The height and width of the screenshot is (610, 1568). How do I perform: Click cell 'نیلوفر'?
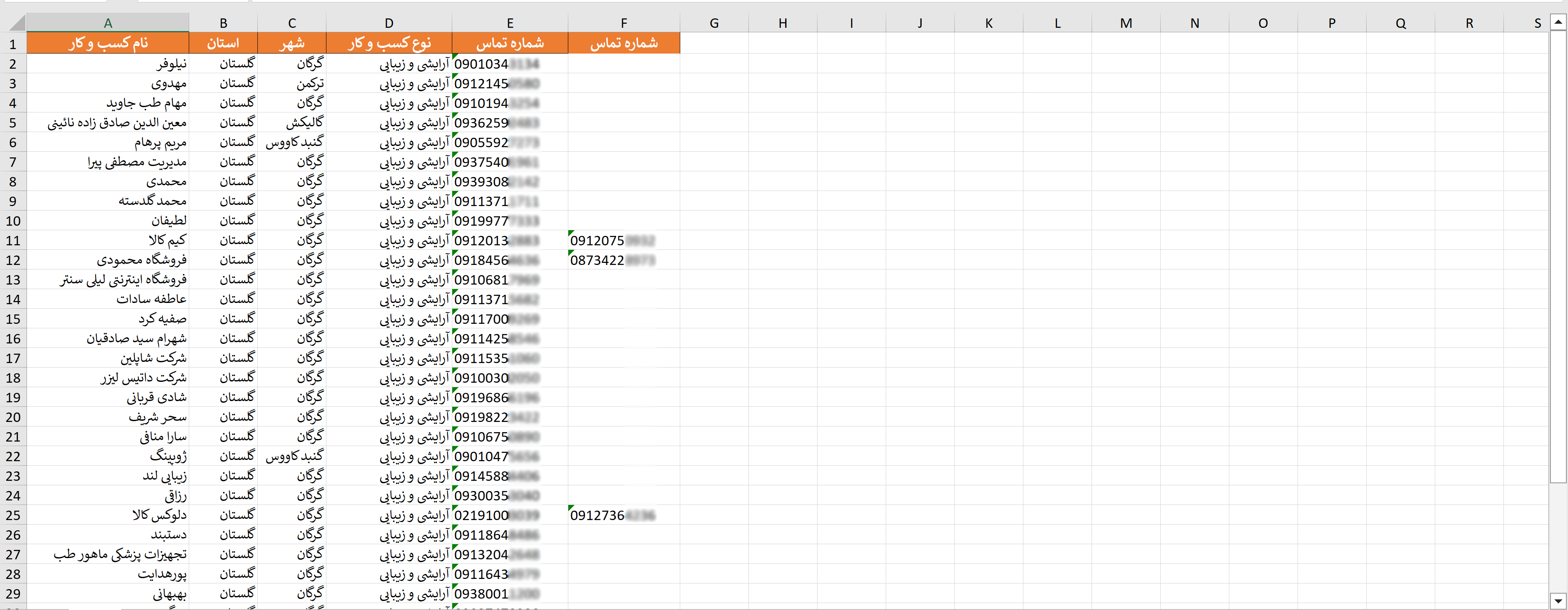(x=108, y=63)
